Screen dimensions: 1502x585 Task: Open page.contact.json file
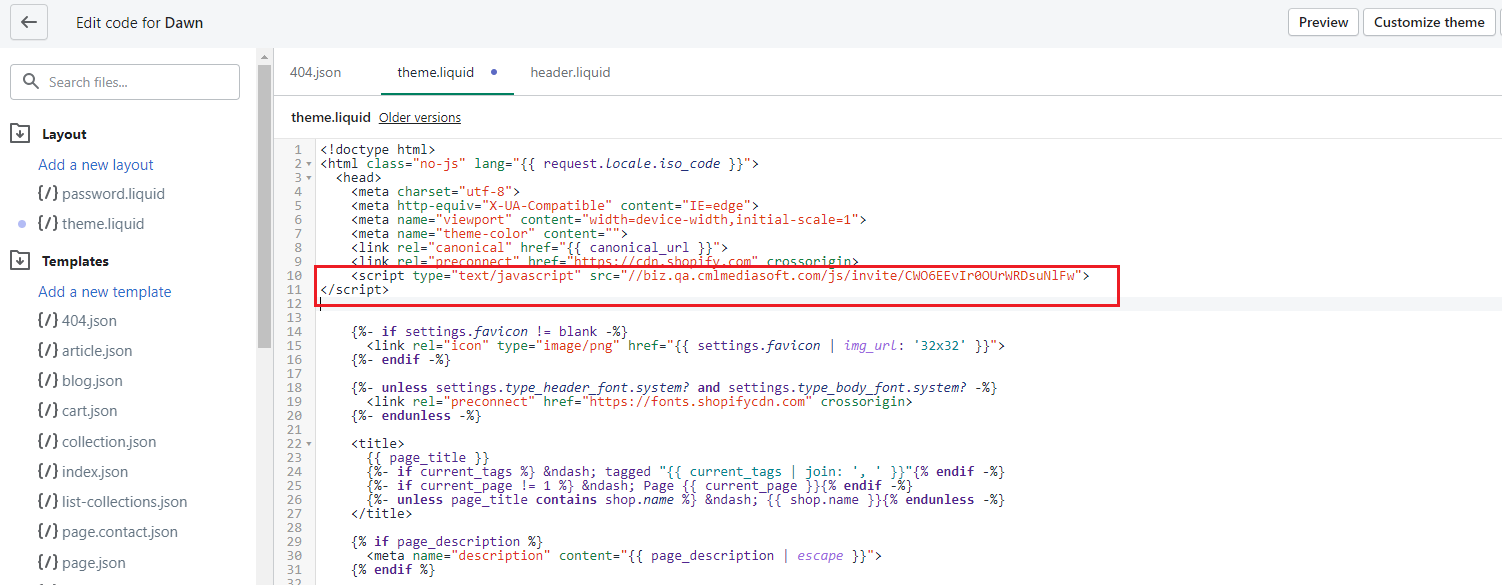(x=120, y=532)
